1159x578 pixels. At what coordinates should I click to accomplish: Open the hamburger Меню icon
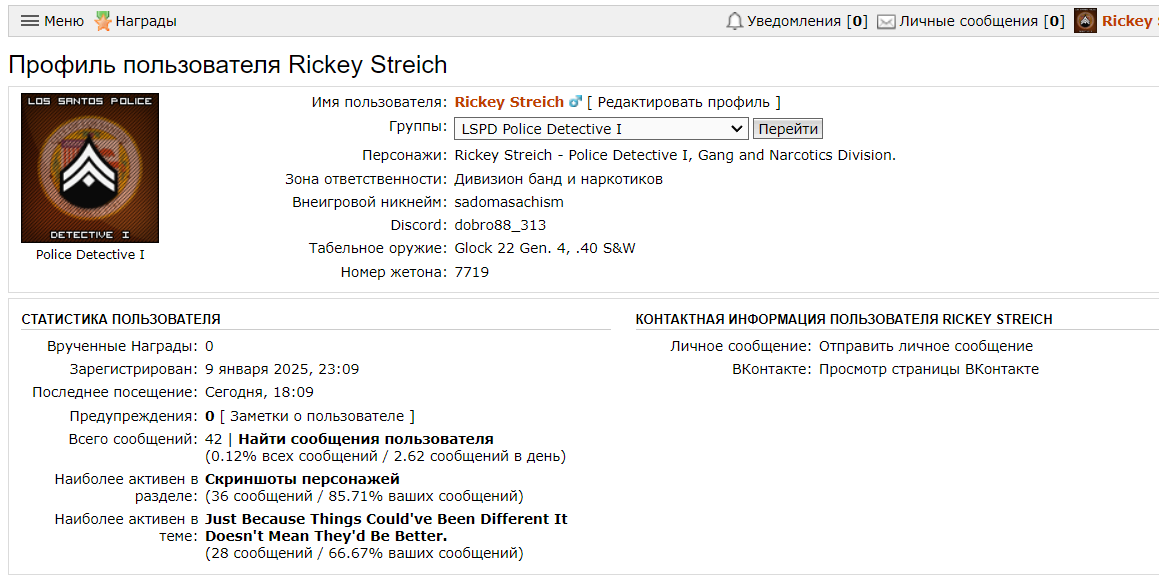click(x=30, y=21)
